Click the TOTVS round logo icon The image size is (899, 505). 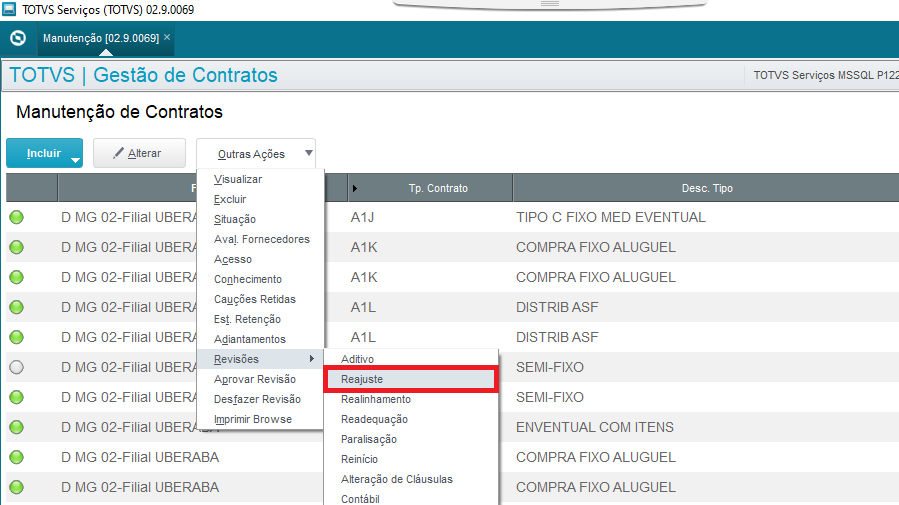(x=18, y=38)
